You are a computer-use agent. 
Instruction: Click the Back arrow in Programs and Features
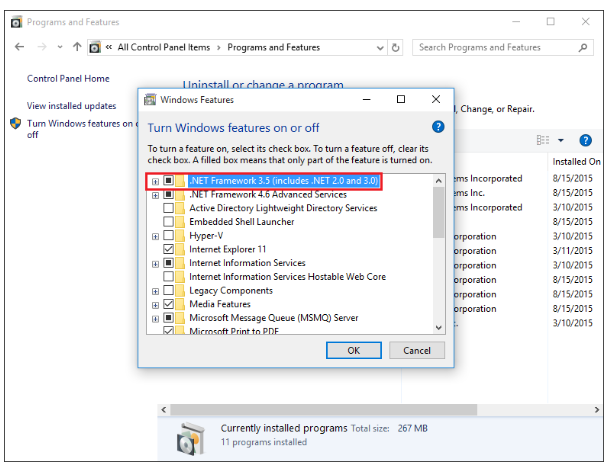[19, 47]
